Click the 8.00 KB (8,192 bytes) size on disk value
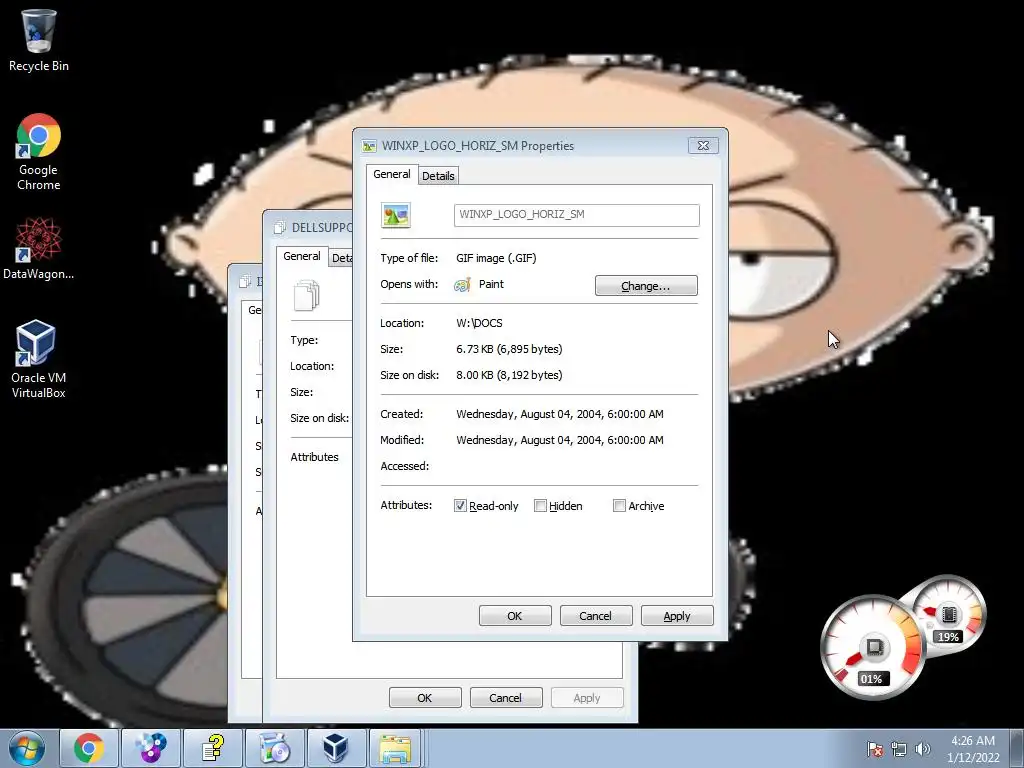The height and width of the screenshot is (768, 1024). pos(509,376)
